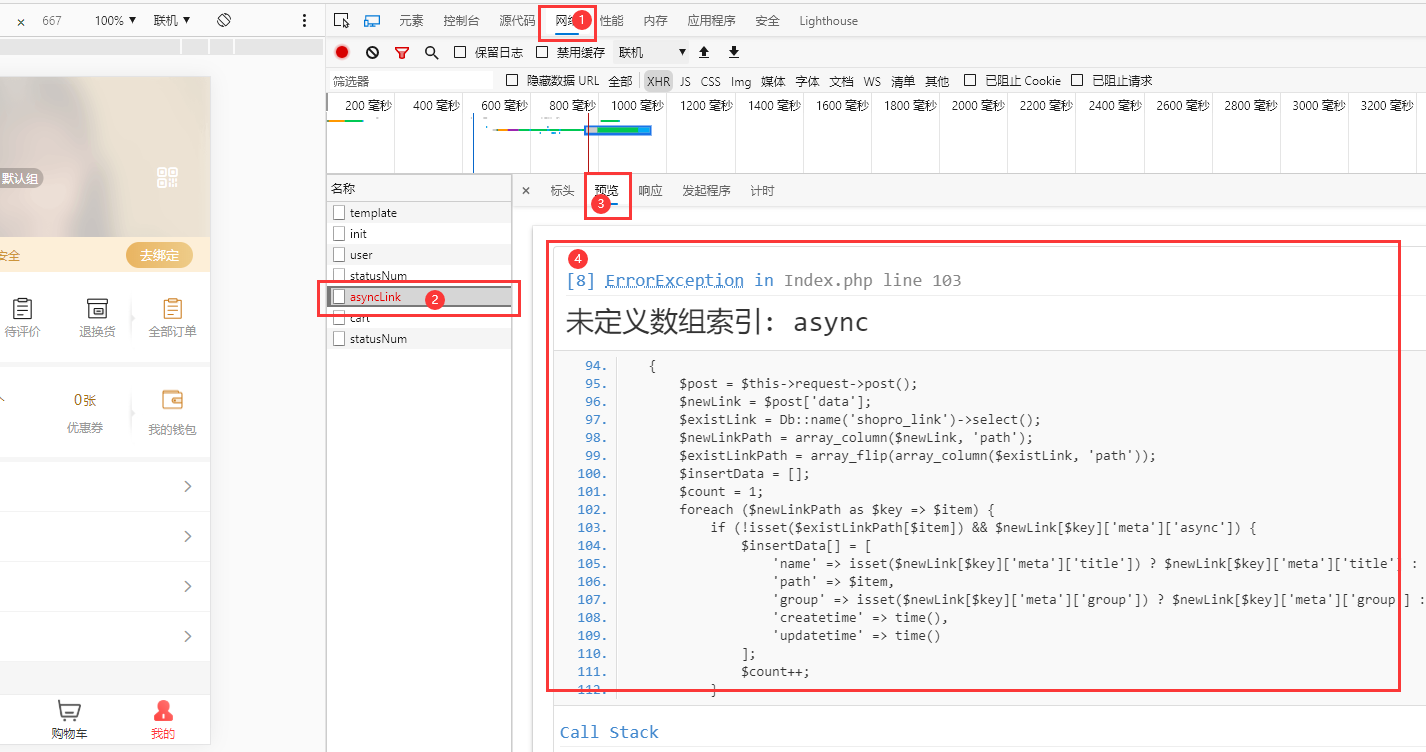Toggle the red filter funnel icon
1426x752 pixels.
(x=402, y=52)
